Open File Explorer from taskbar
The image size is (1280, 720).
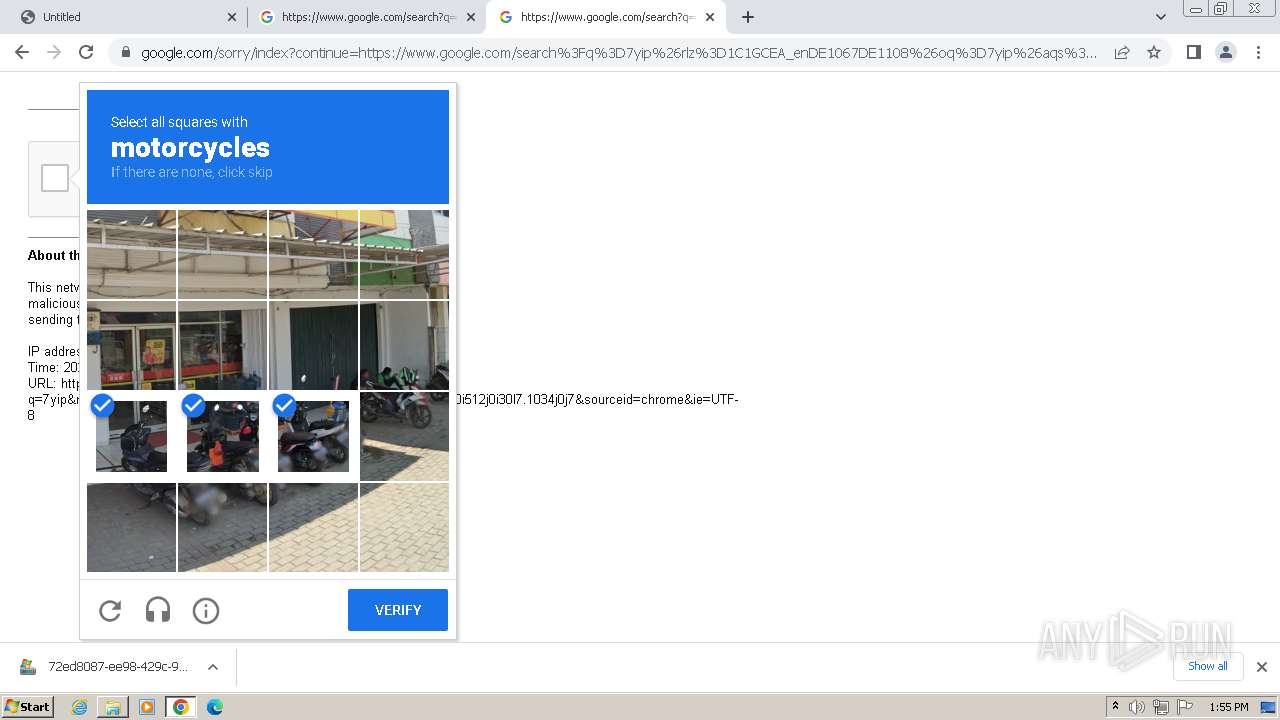point(113,707)
